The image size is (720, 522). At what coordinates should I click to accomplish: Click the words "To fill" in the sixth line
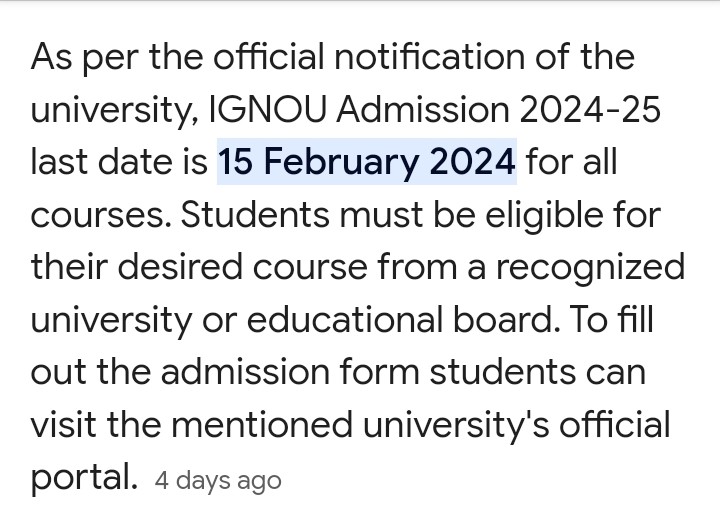point(612,320)
